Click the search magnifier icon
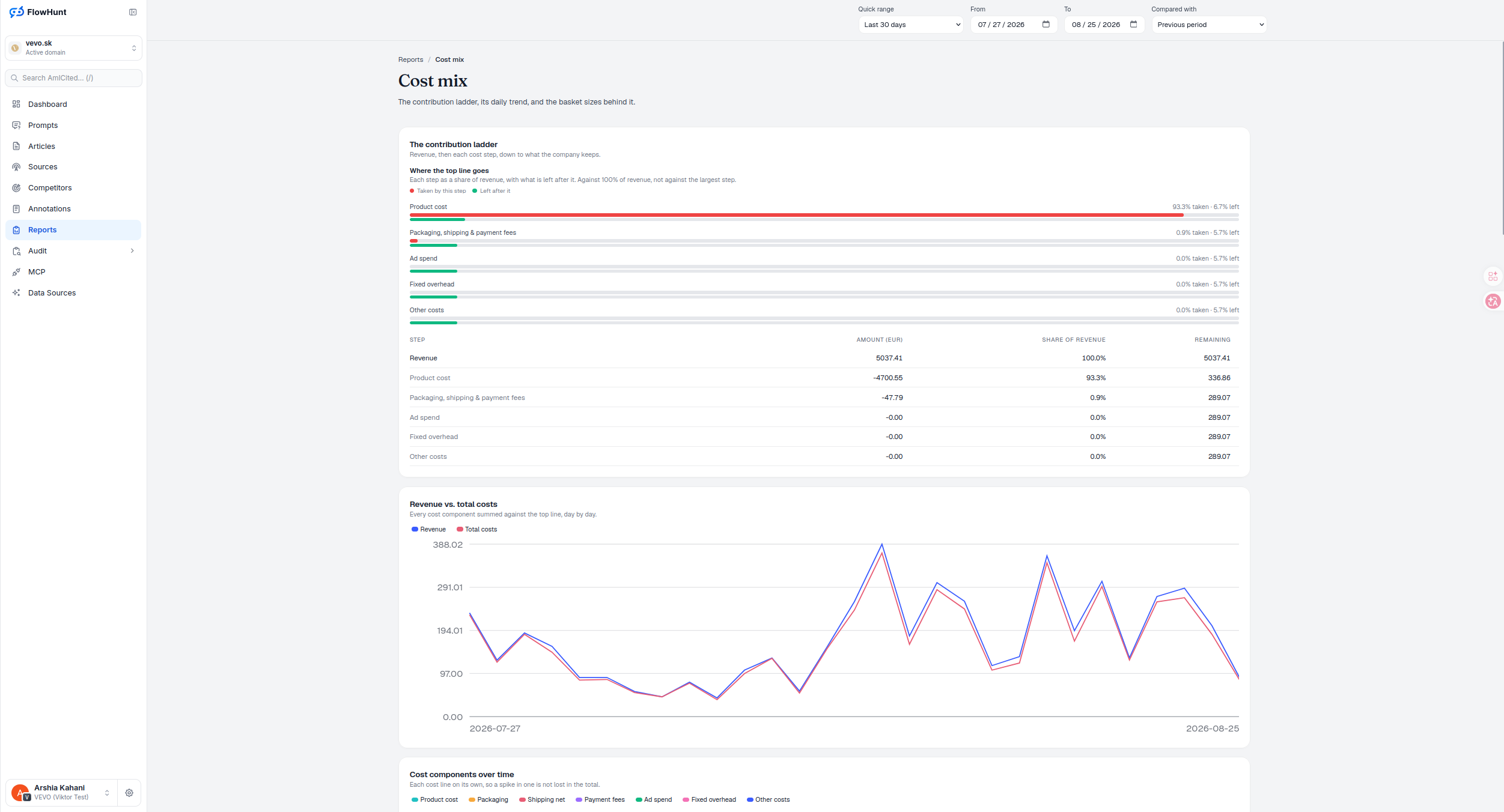 (x=14, y=78)
